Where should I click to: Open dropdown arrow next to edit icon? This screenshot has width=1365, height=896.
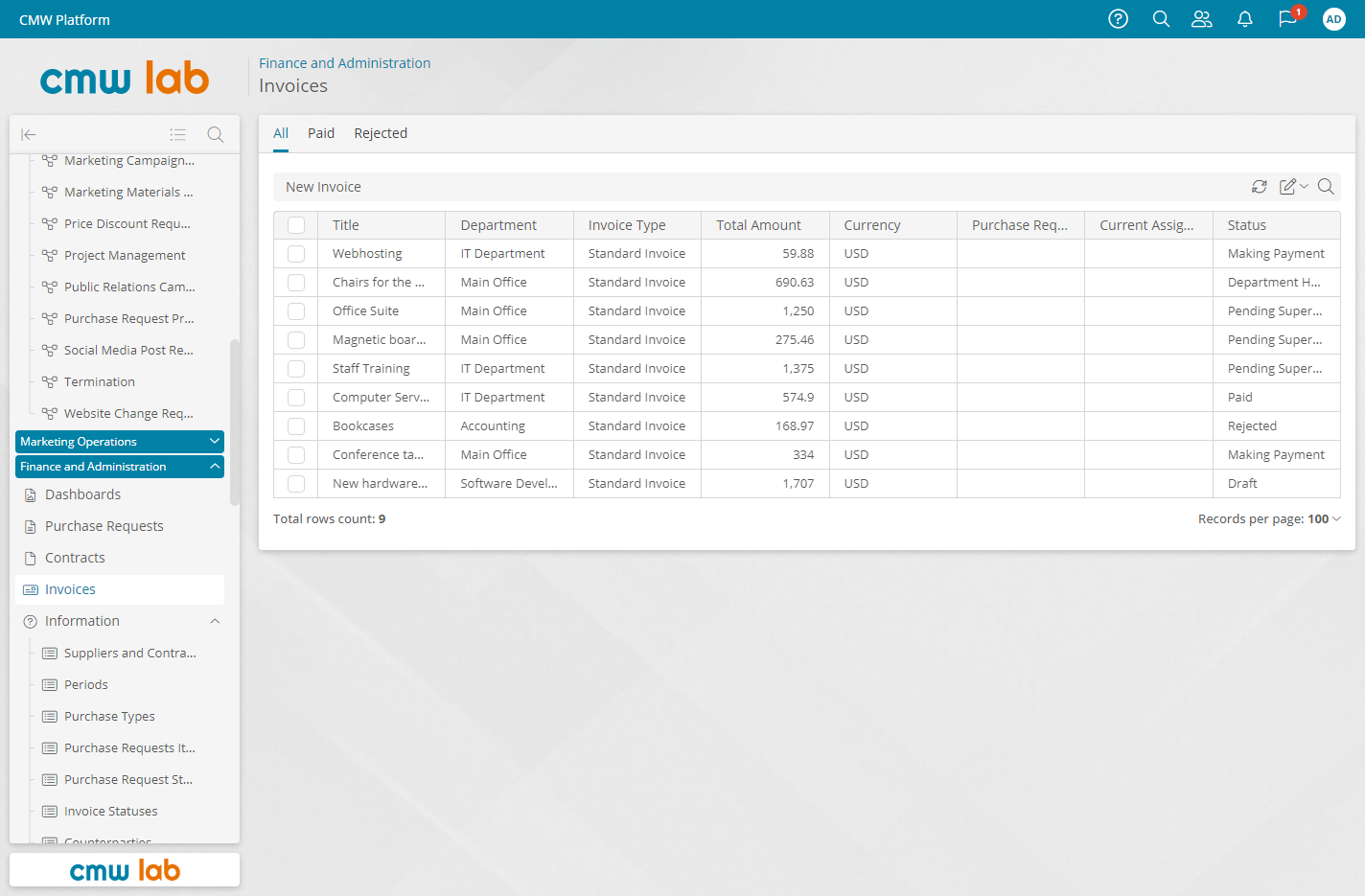pyautogui.click(x=1304, y=187)
